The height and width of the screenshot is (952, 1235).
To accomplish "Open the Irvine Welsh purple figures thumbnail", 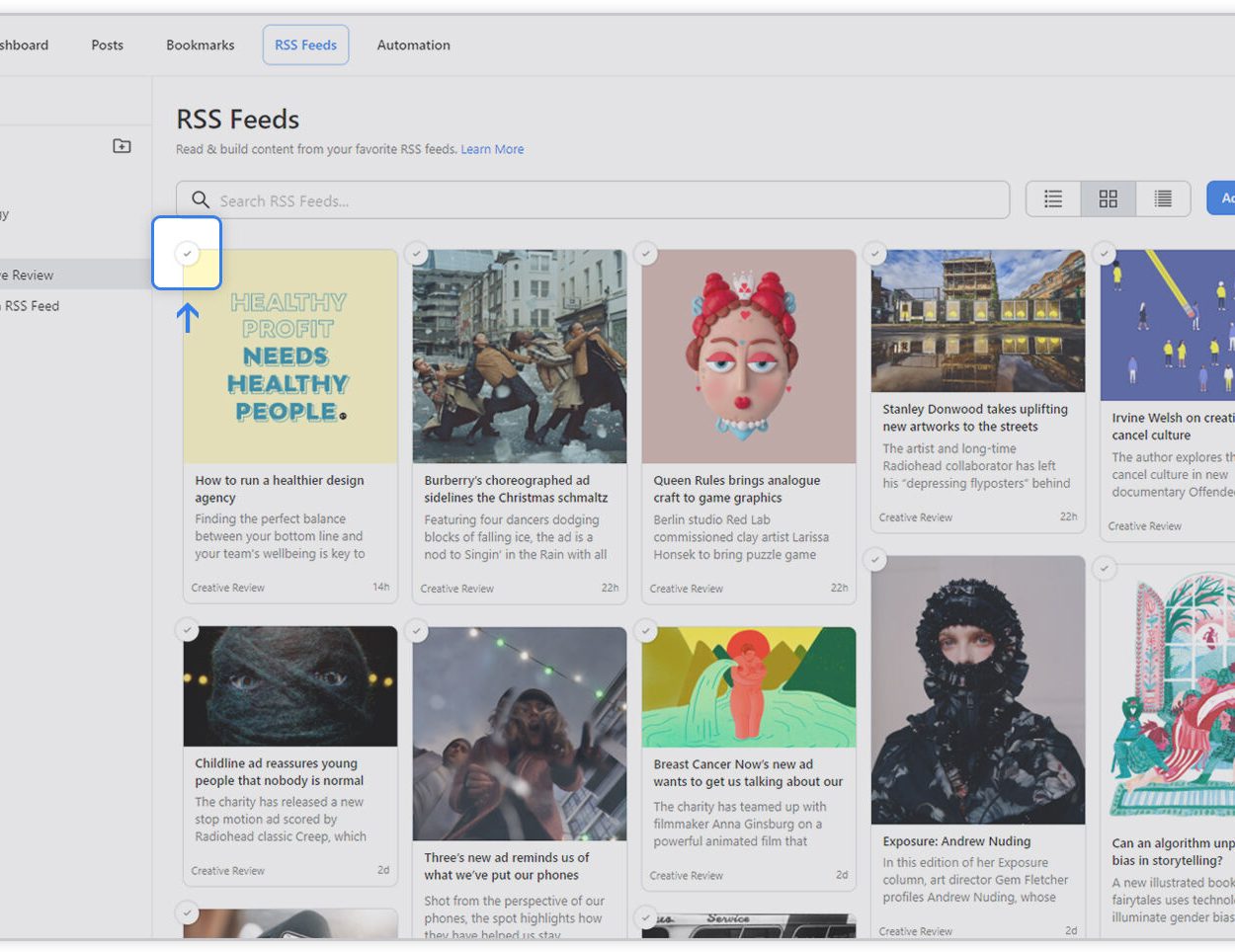I will [x=1168, y=325].
